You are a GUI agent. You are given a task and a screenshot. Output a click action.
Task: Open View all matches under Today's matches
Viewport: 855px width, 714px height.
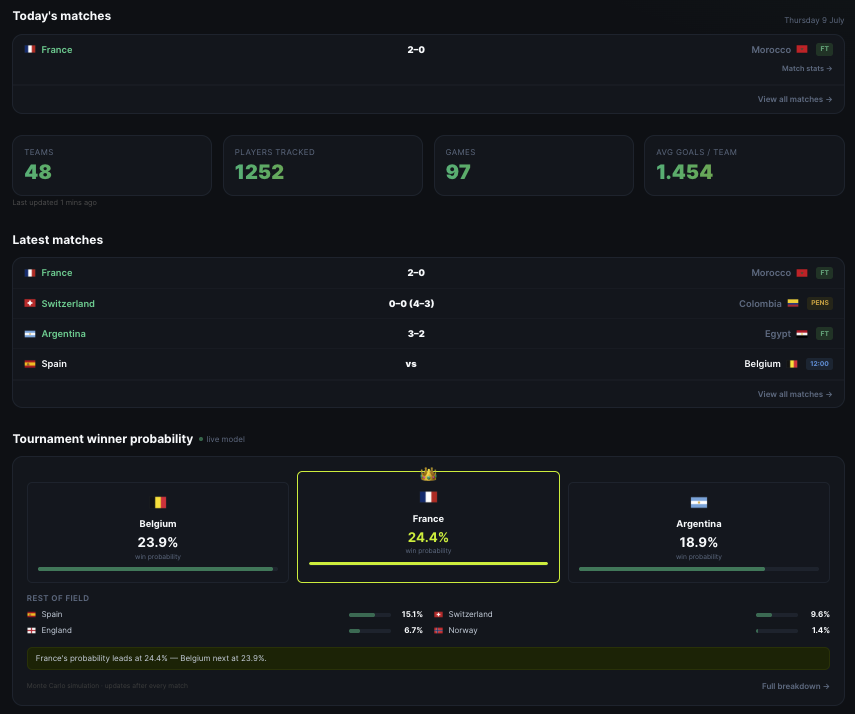[x=794, y=99]
